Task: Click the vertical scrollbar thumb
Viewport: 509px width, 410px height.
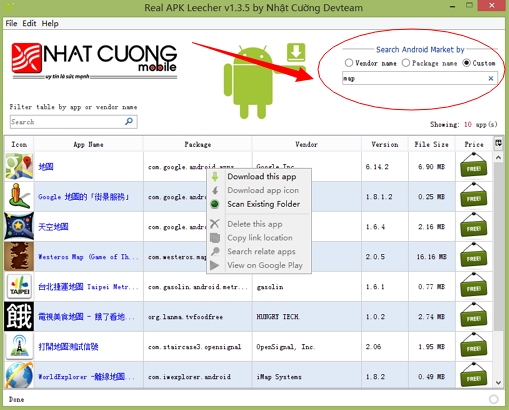Action: [498, 246]
